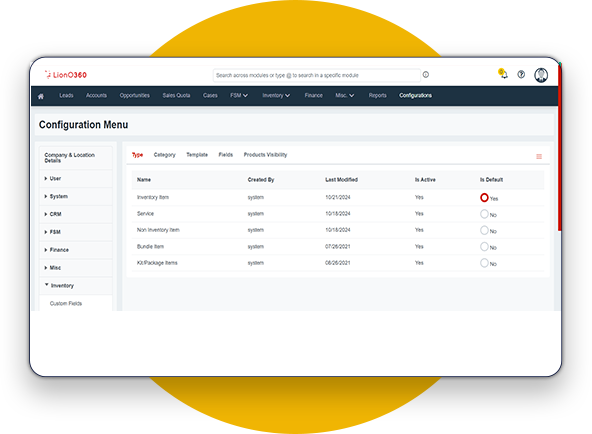This screenshot has width=592, height=434.
Task: Select the Bundle Item row name
Action: pyautogui.click(x=150, y=246)
